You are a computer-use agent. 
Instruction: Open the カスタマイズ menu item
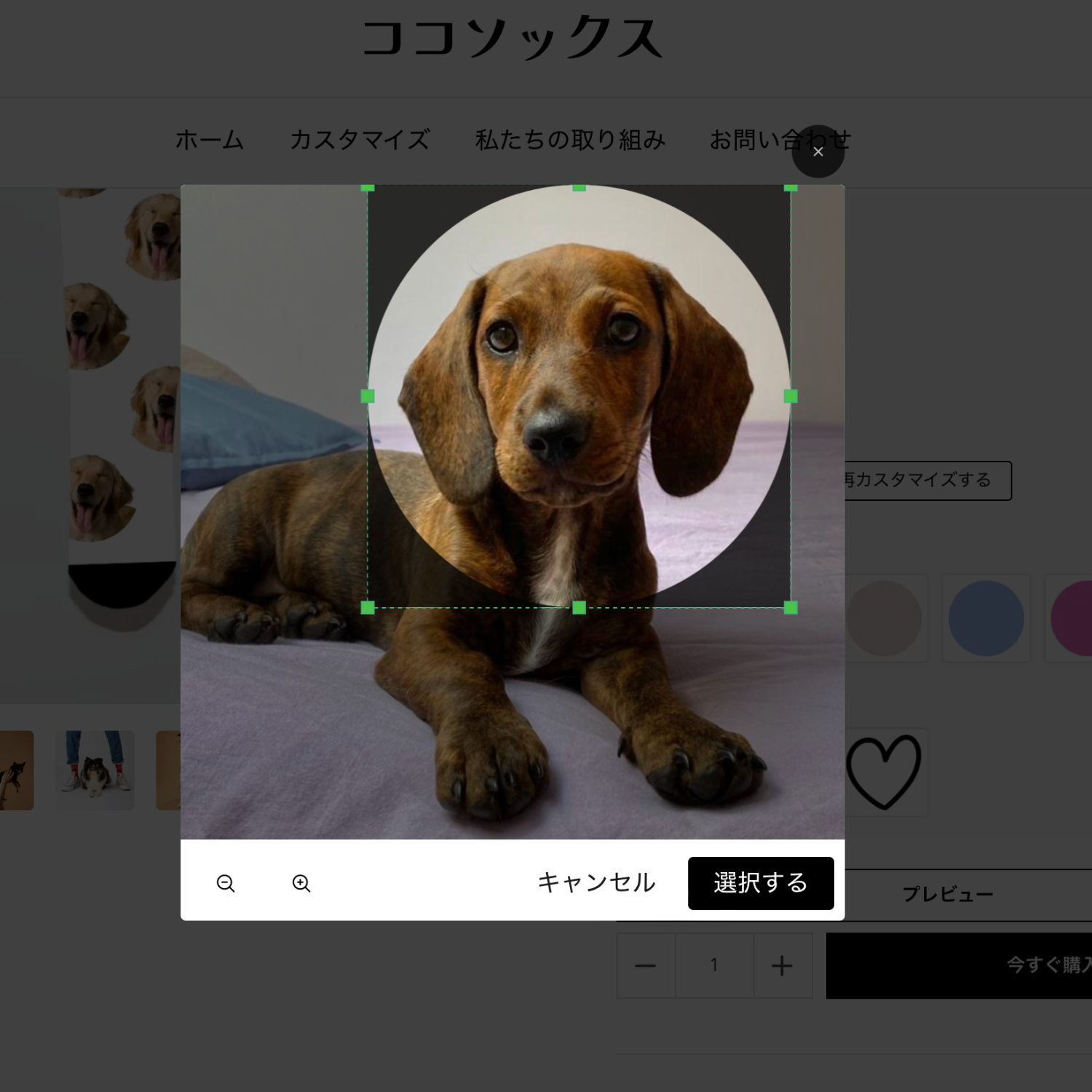click(x=360, y=140)
